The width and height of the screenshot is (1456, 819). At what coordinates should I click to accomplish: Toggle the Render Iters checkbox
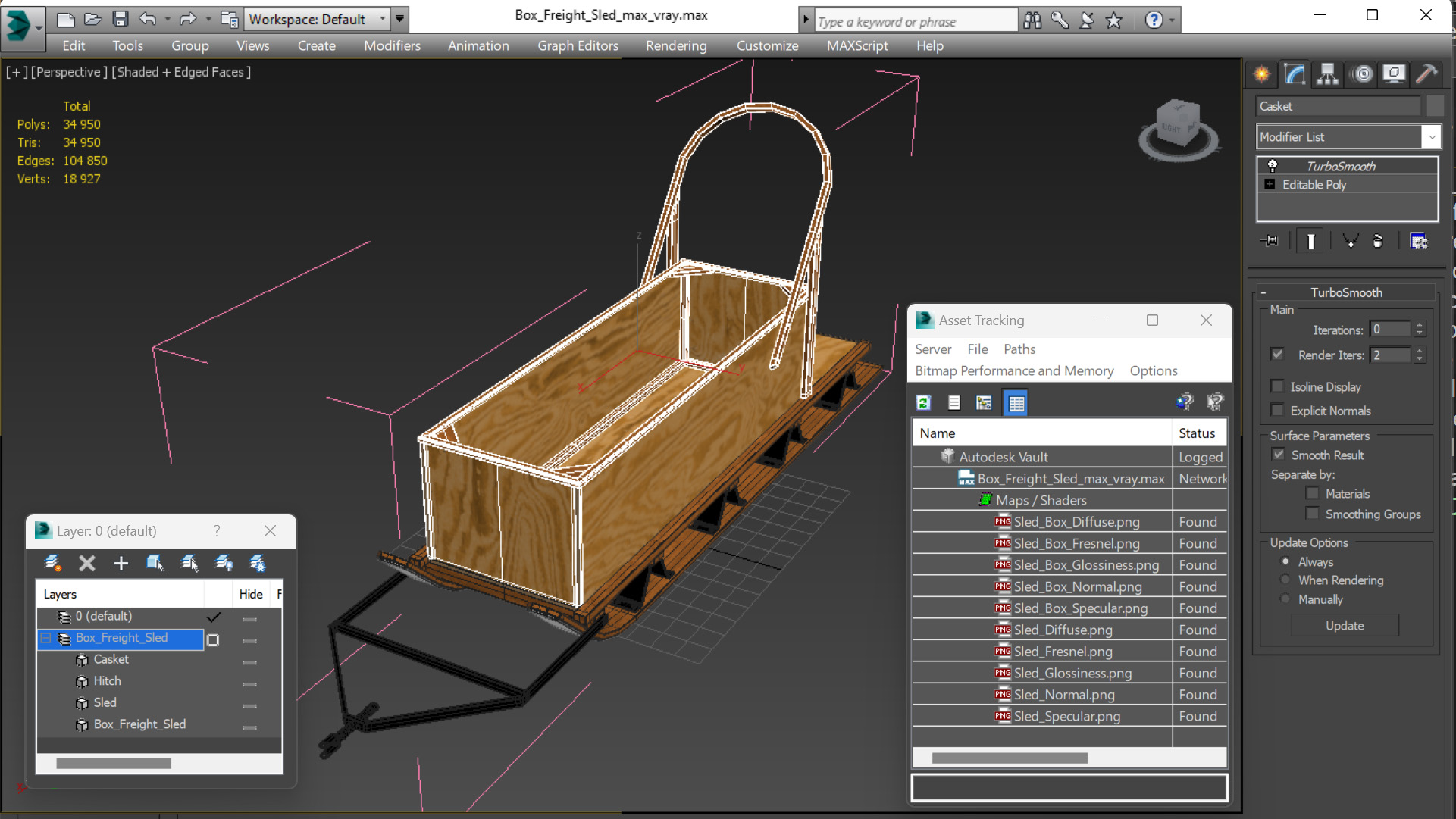[1278, 355]
